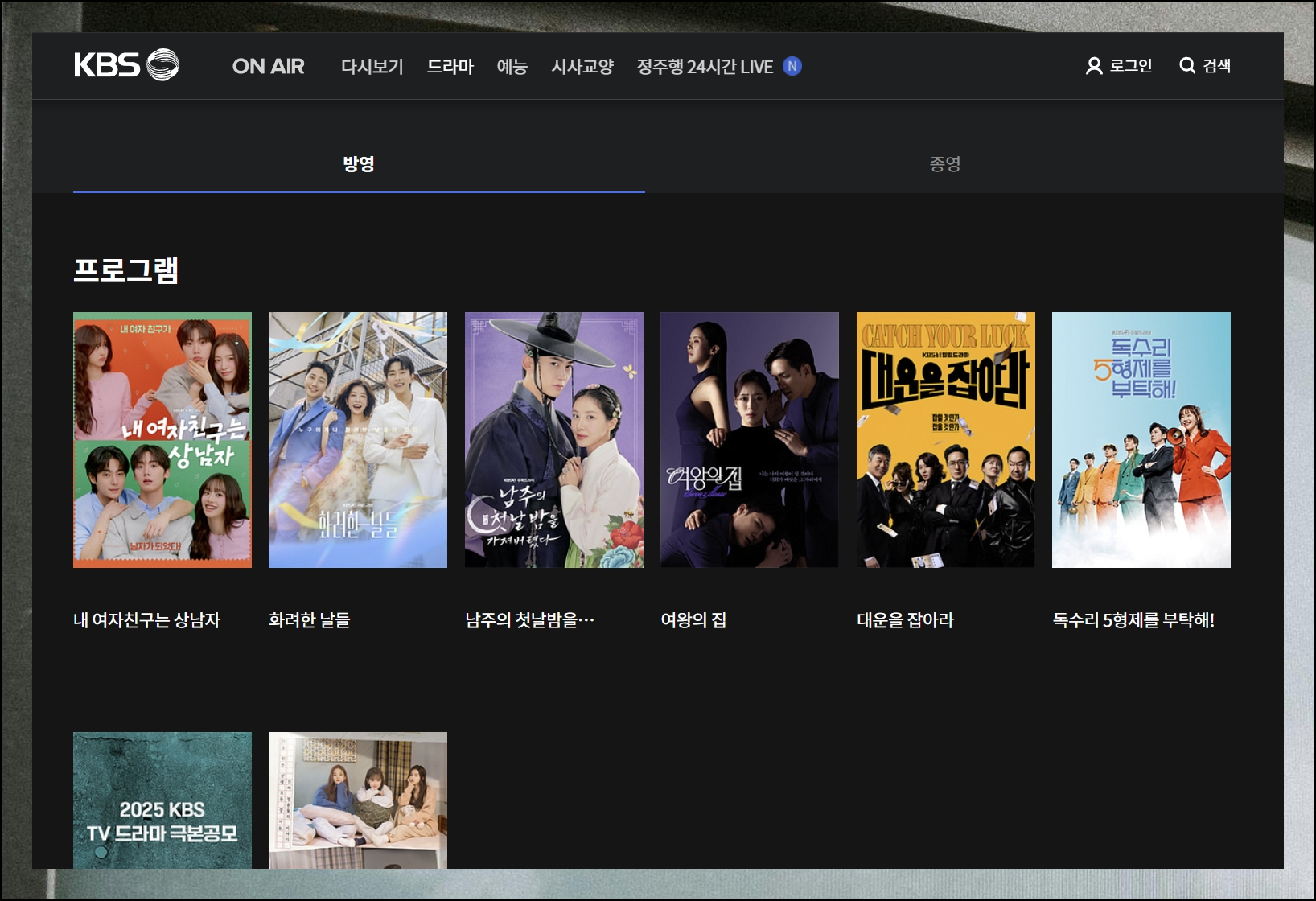1316x901 pixels.
Task: Open ON AIR menu
Action: click(x=269, y=66)
